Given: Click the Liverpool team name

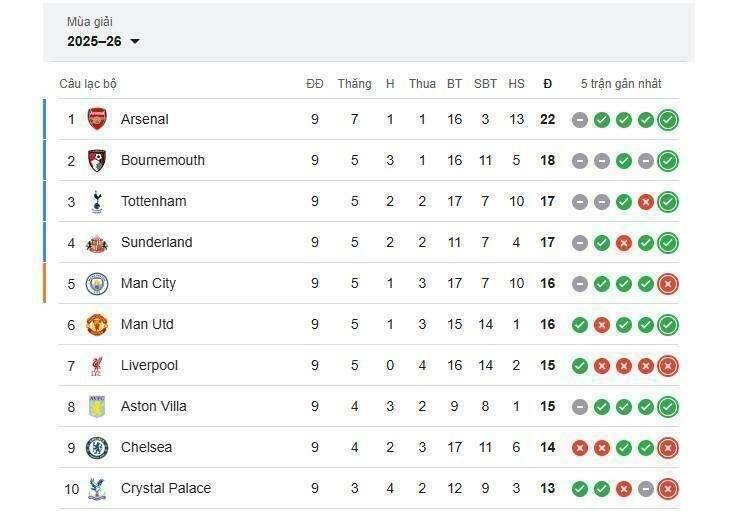Looking at the screenshot, I should 149,365.
